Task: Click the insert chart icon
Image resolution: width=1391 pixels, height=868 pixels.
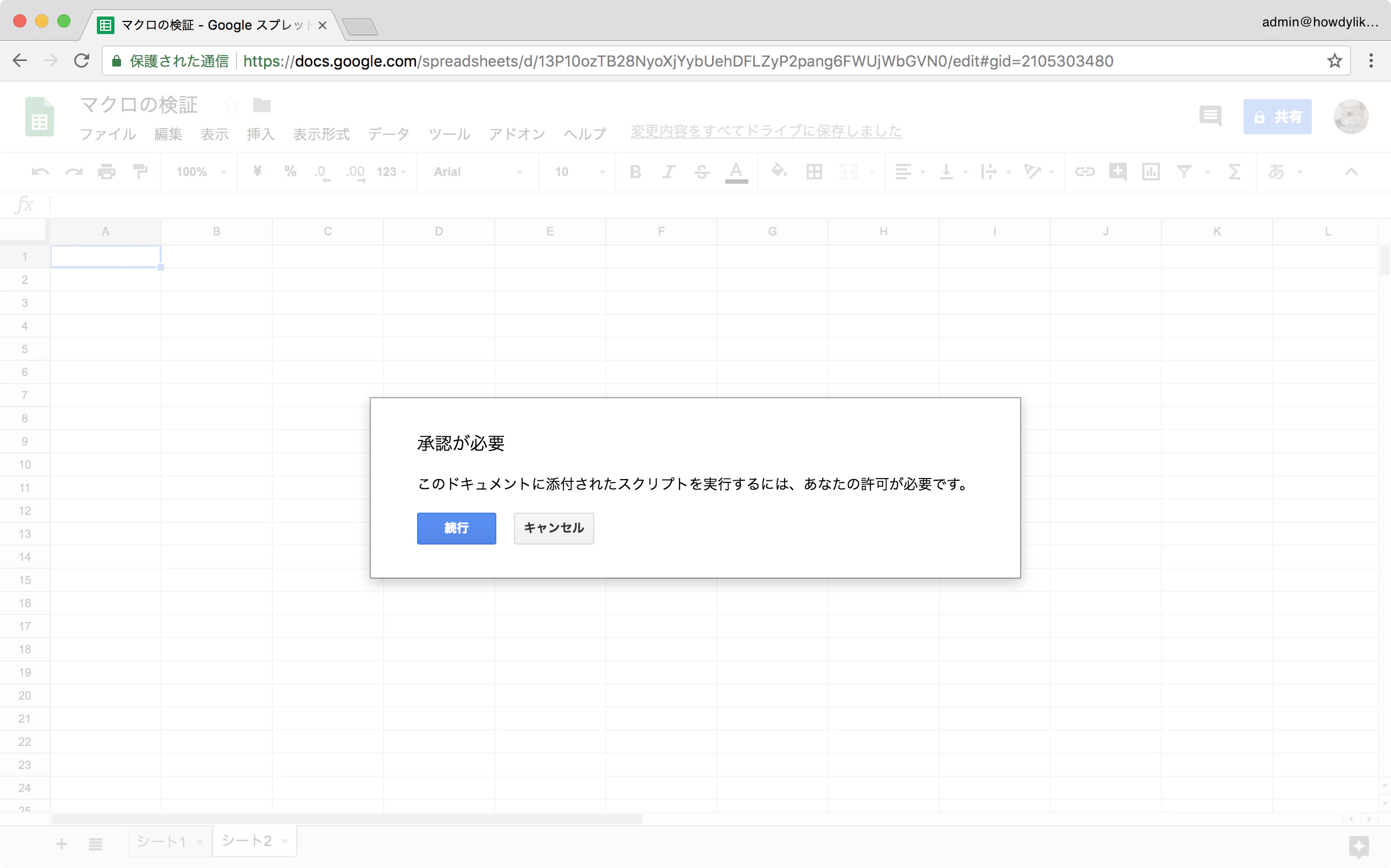Action: coord(1151,172)
